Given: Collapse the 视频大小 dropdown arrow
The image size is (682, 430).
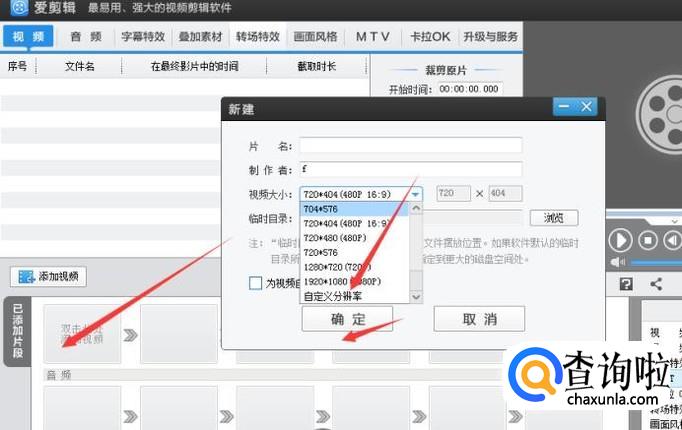Looking at the screenshot, I should pyautogui.click(x=416, y=194).
